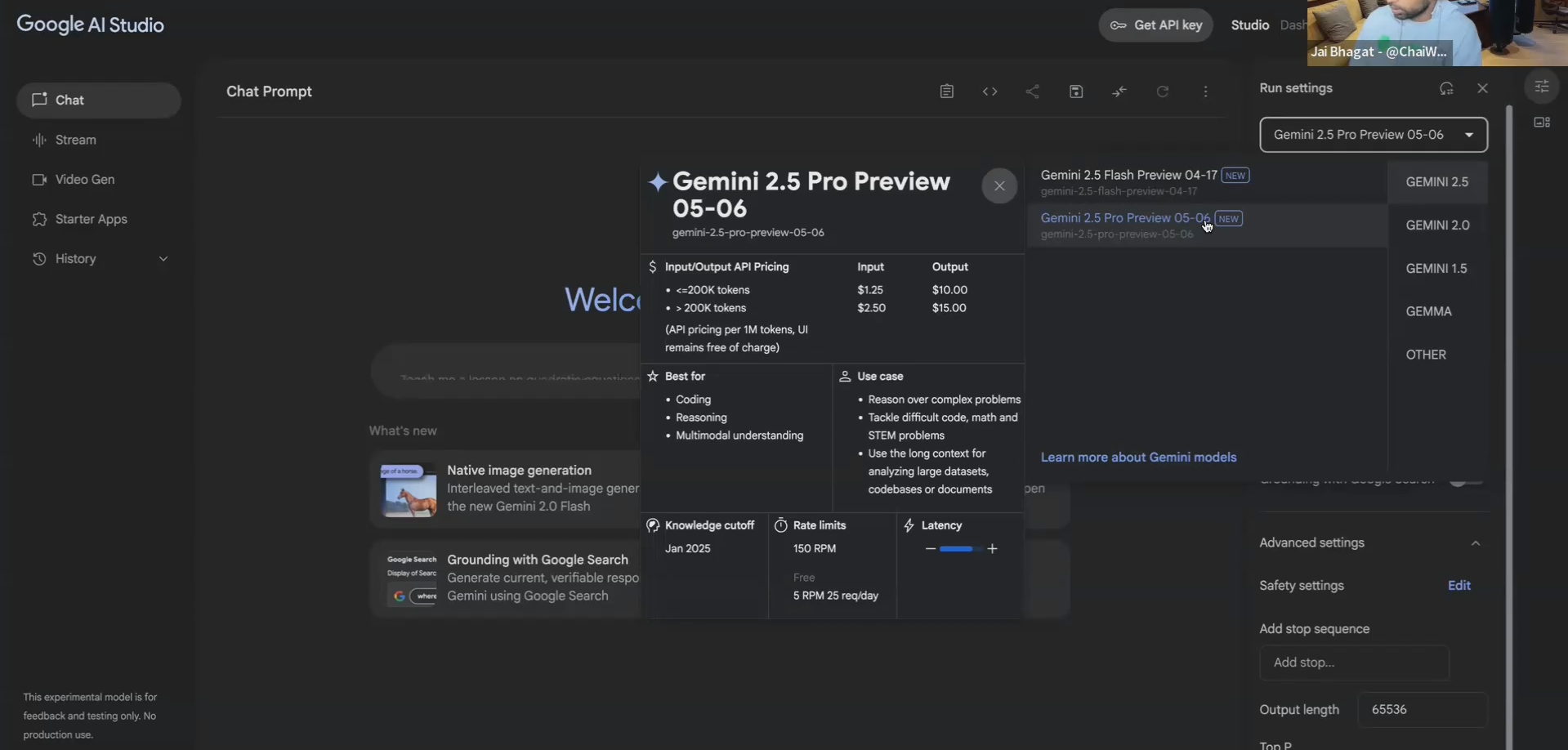1568x750 pixels.
Task: Close the Gemini 2.5 Pro info card
Action: point(998,186)
